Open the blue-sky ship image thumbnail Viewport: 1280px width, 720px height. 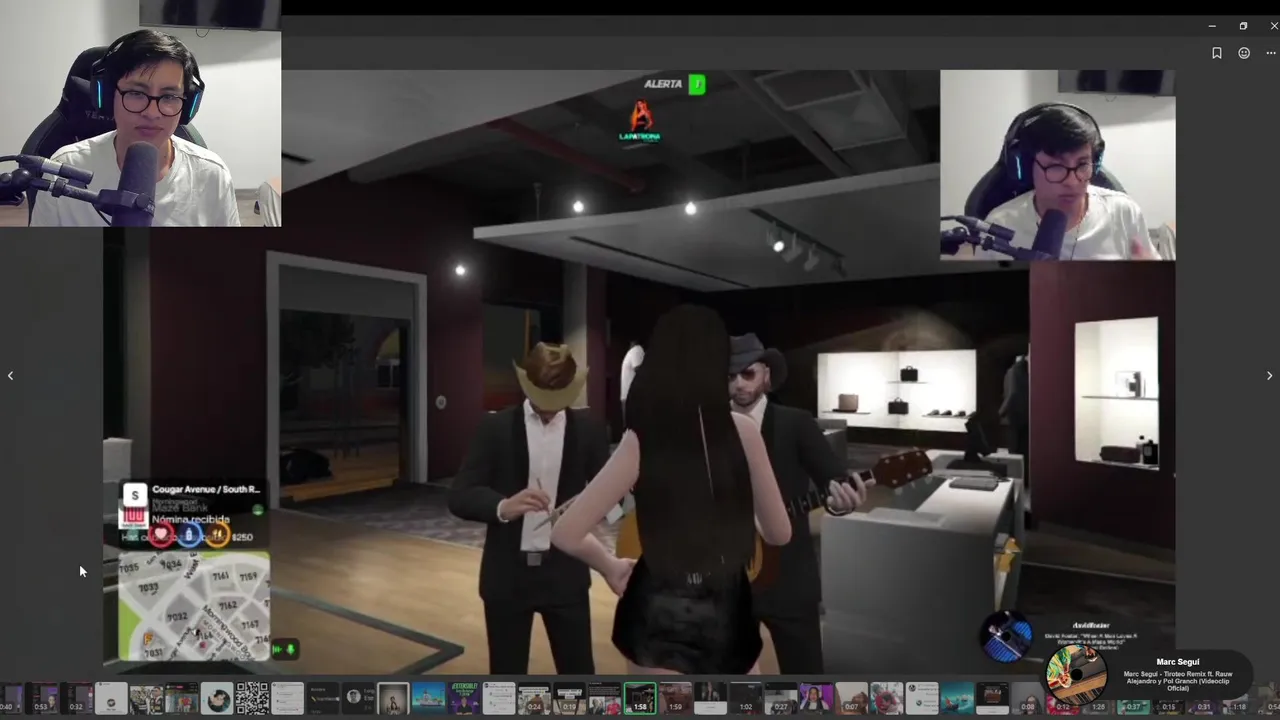428,698
